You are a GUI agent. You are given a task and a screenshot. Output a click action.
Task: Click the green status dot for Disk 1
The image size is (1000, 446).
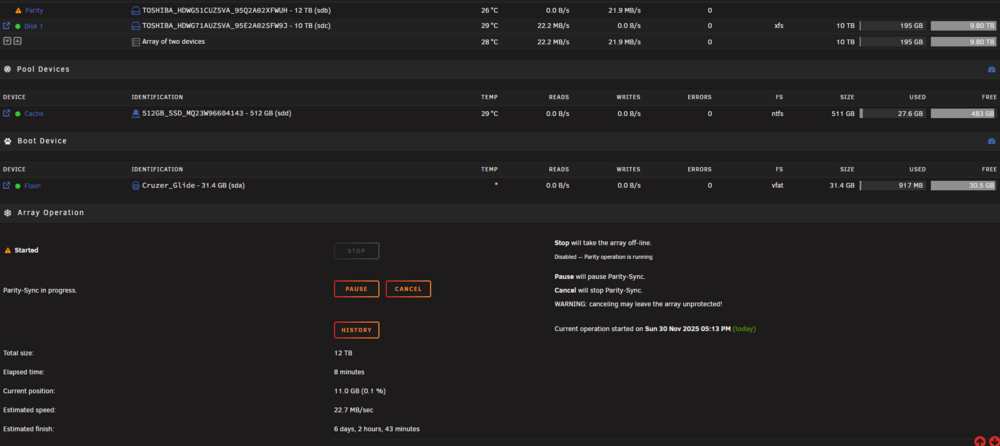[x=18, y=26]
